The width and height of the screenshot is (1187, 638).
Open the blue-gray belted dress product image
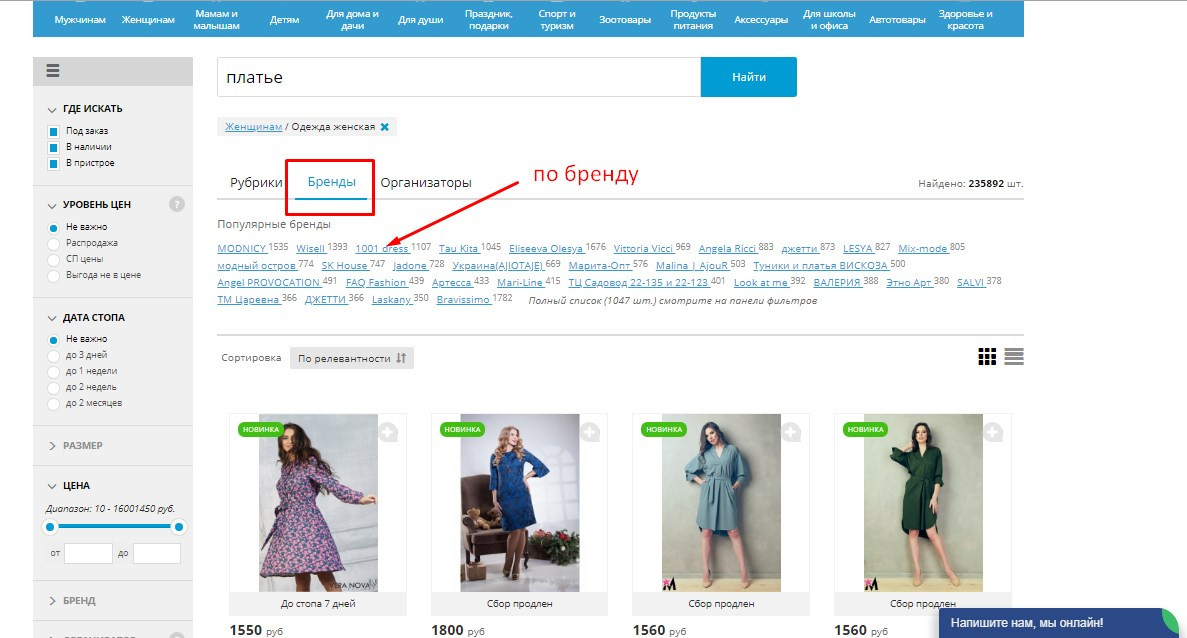click(x=721, y=503)
